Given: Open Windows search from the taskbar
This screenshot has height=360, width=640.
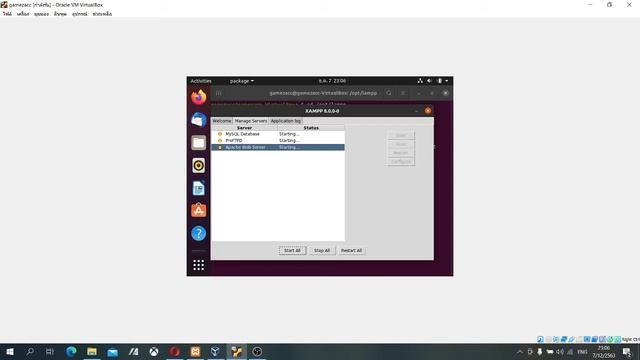Looking at the screenshot, I should point(30,351).
